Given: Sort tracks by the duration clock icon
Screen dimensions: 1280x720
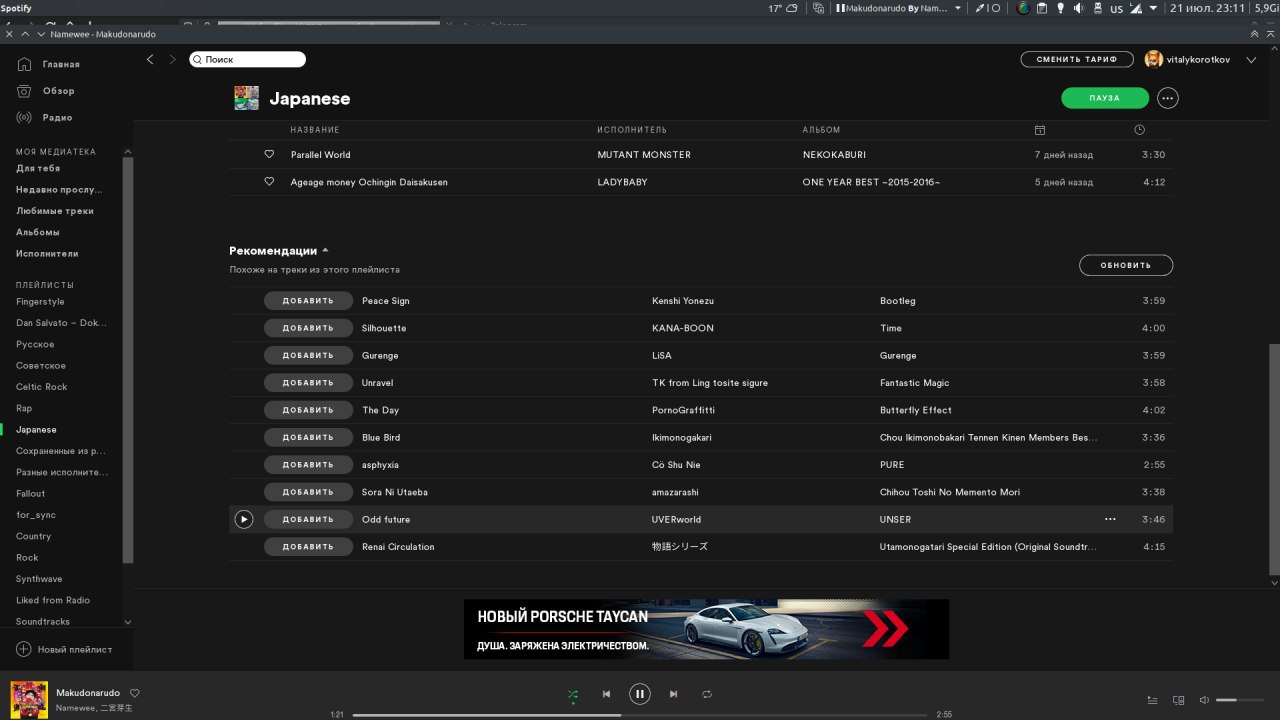Looking at the screenshot, I should click(1140, 130).
